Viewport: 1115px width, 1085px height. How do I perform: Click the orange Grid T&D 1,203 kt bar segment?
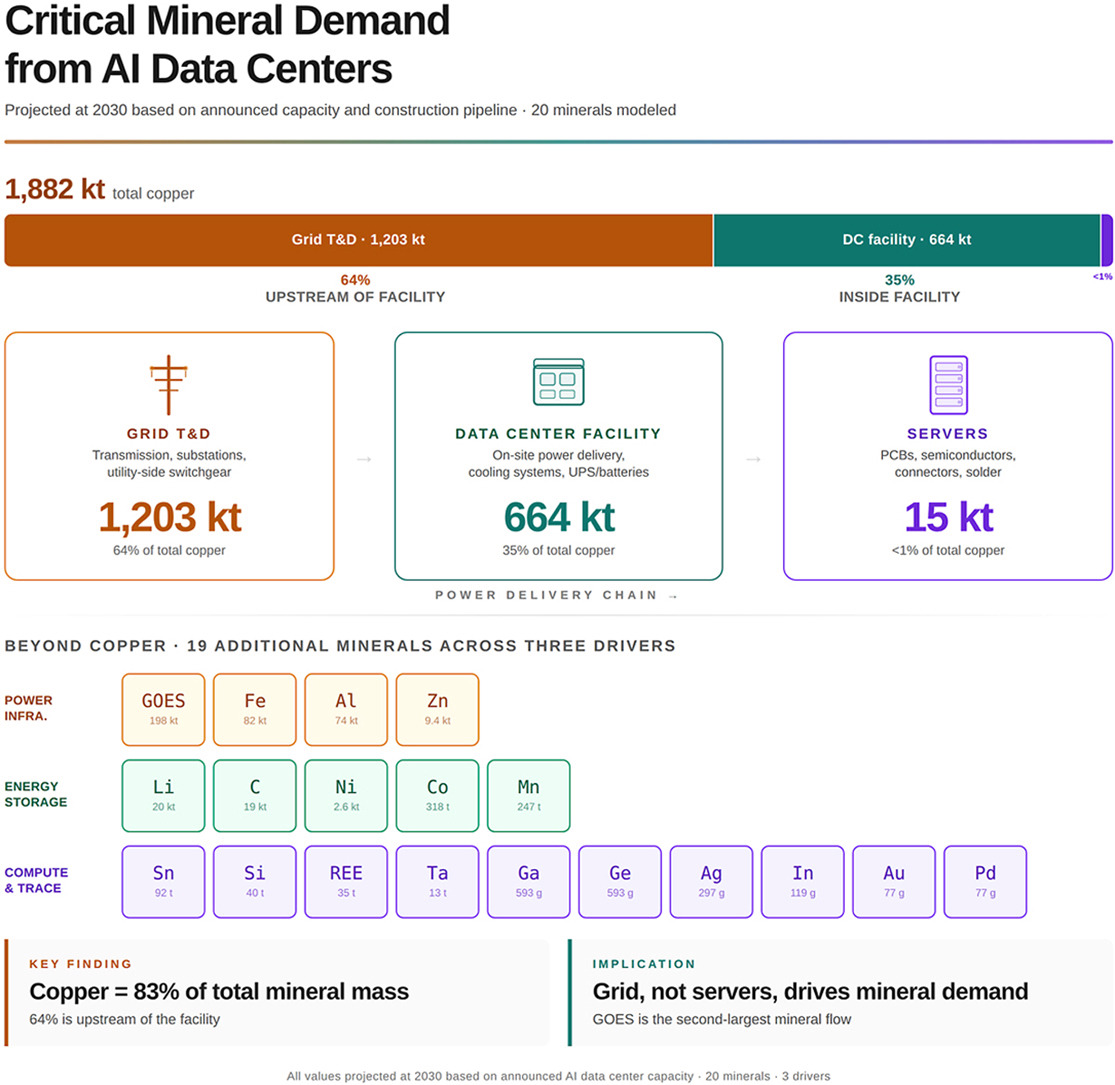point(358,240)
